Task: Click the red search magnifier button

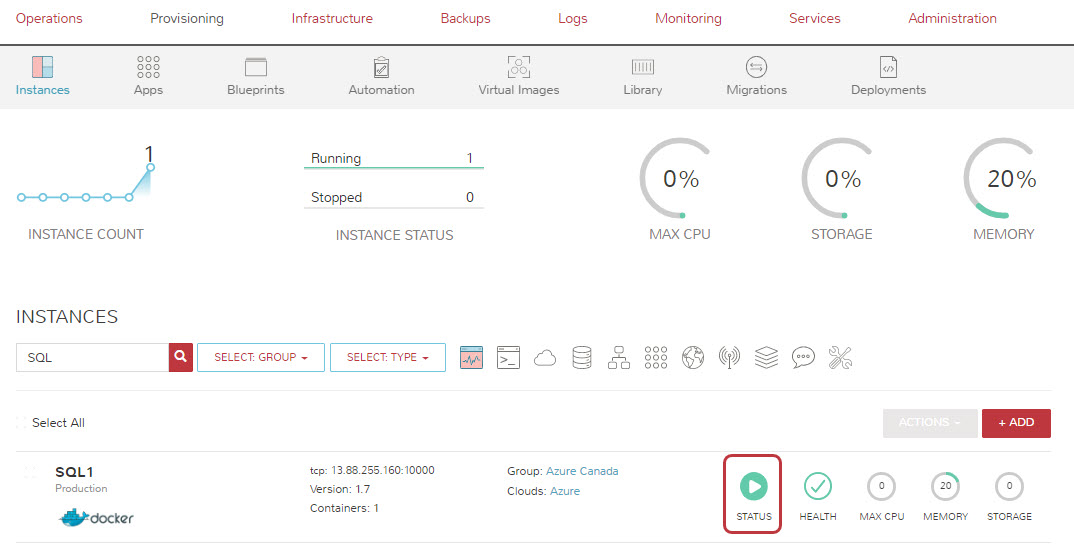Action: click(181, 357)
